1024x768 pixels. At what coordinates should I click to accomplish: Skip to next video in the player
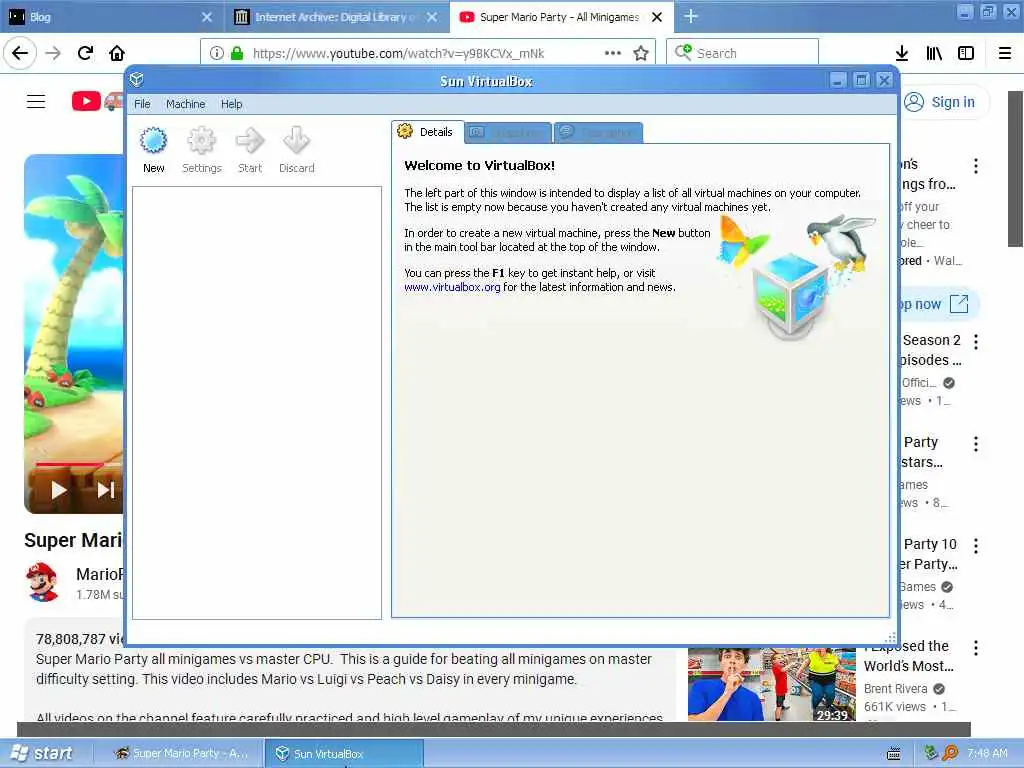(106, 490)
